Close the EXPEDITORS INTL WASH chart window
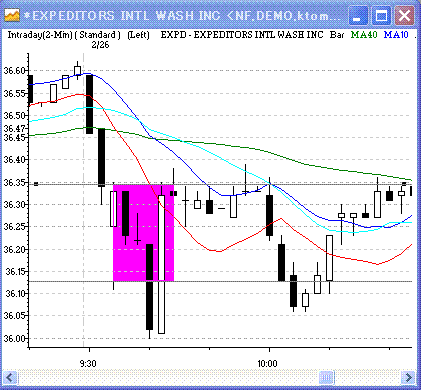Viewport: 421px width, 390px height. 404,16
